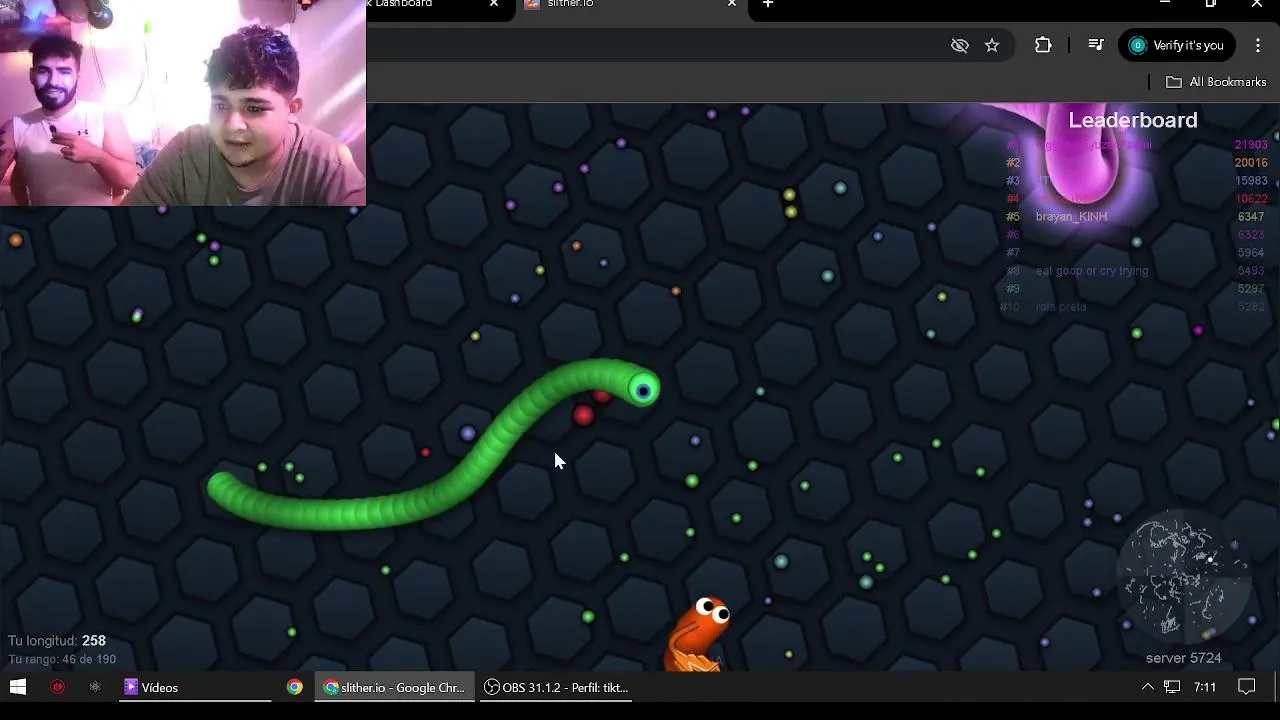This screenshot has height=720, width=1280.
Task: Click the red circular taskbar app icon
Action: (x=57, y=687)
